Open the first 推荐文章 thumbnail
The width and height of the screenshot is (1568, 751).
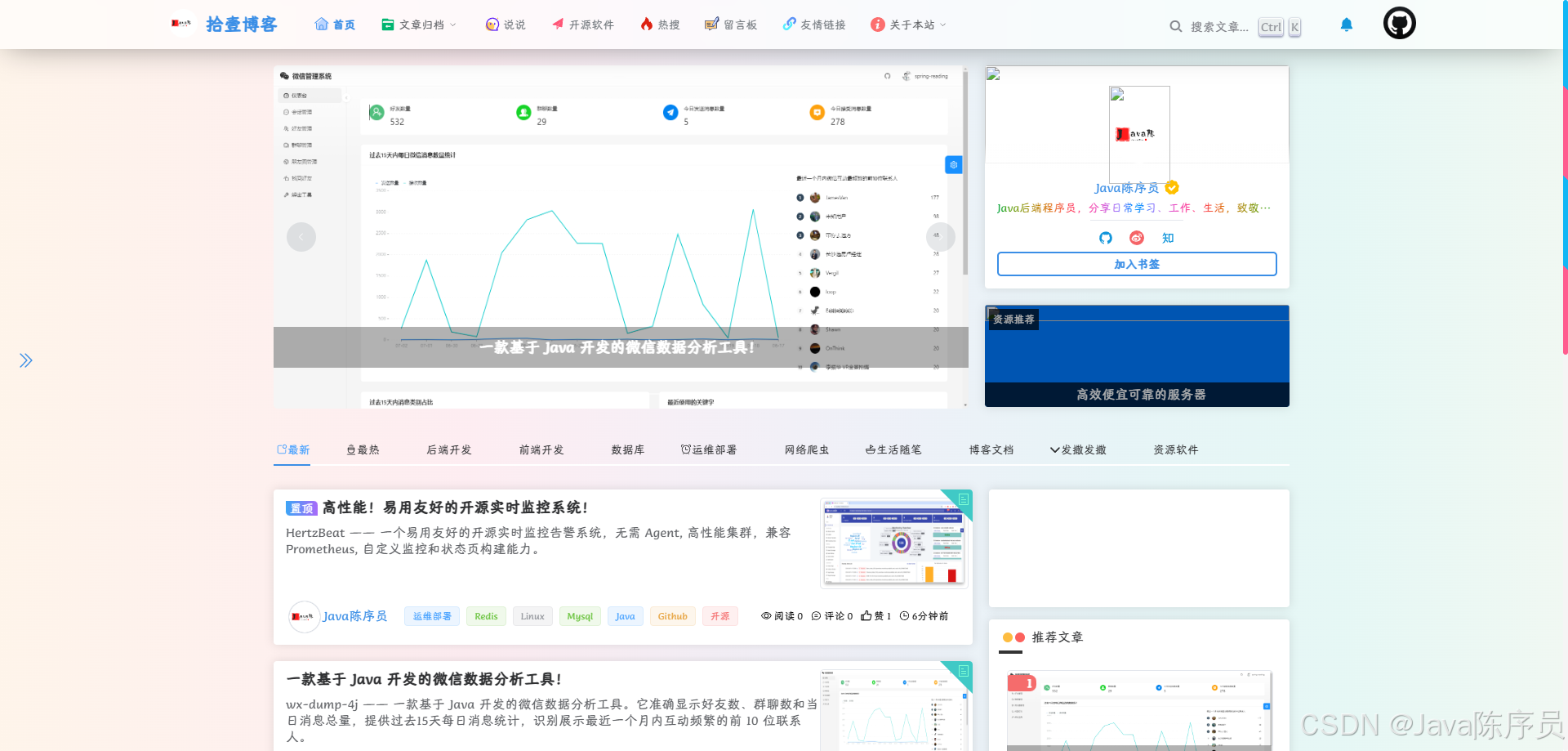pos(1139,710)
